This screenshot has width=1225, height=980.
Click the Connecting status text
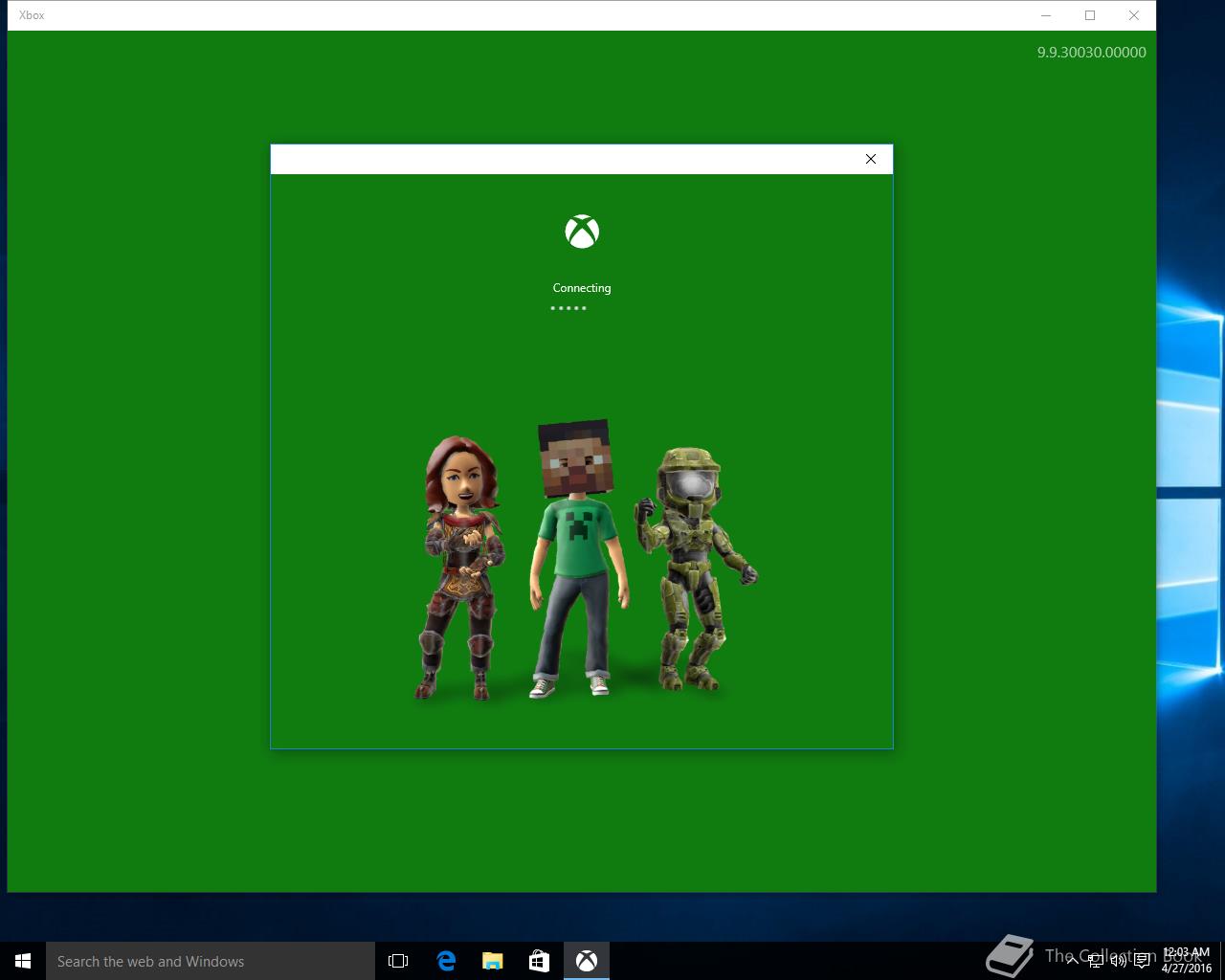coord(582,288)
